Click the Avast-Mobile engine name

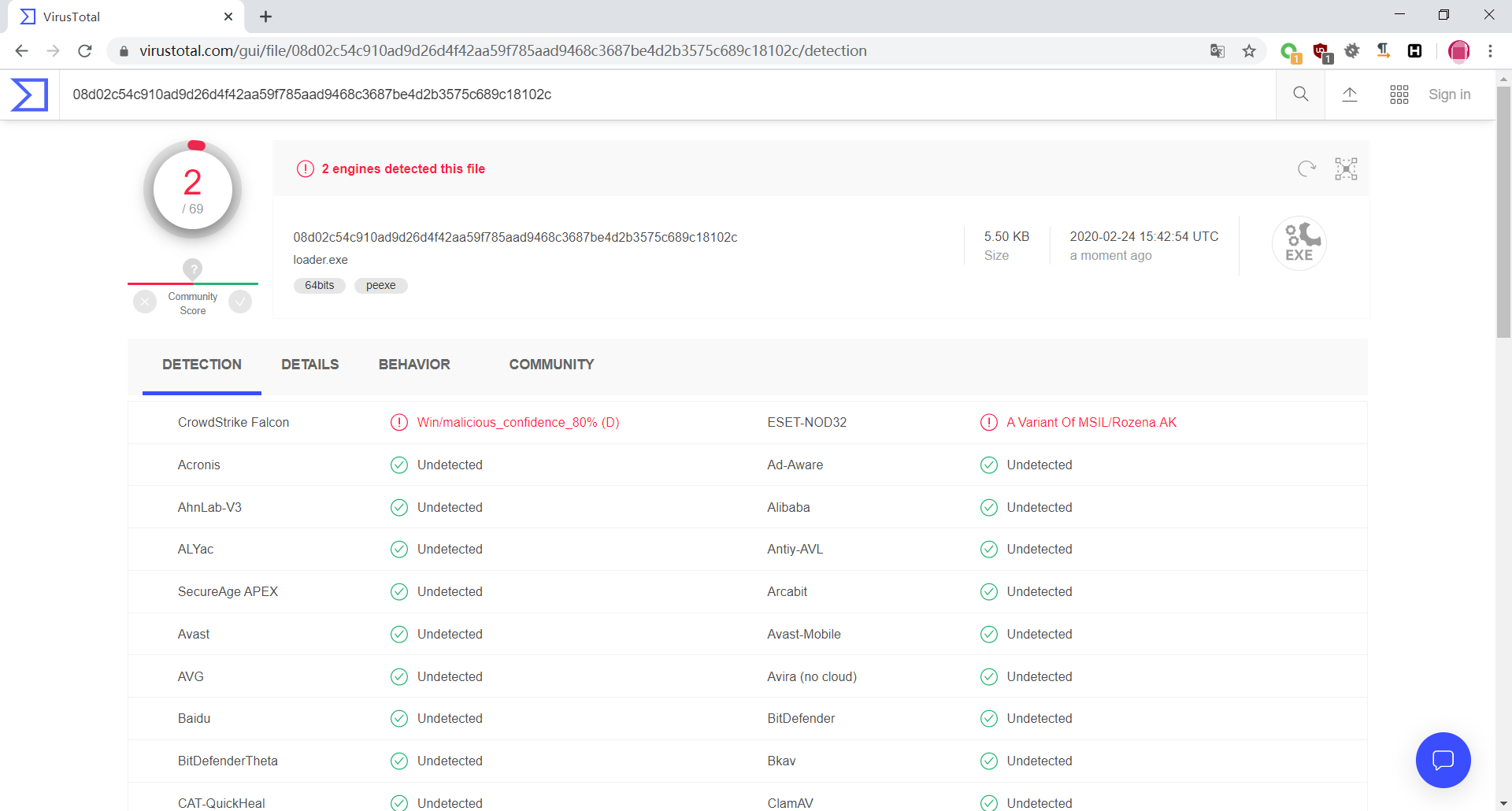[804, 635]
